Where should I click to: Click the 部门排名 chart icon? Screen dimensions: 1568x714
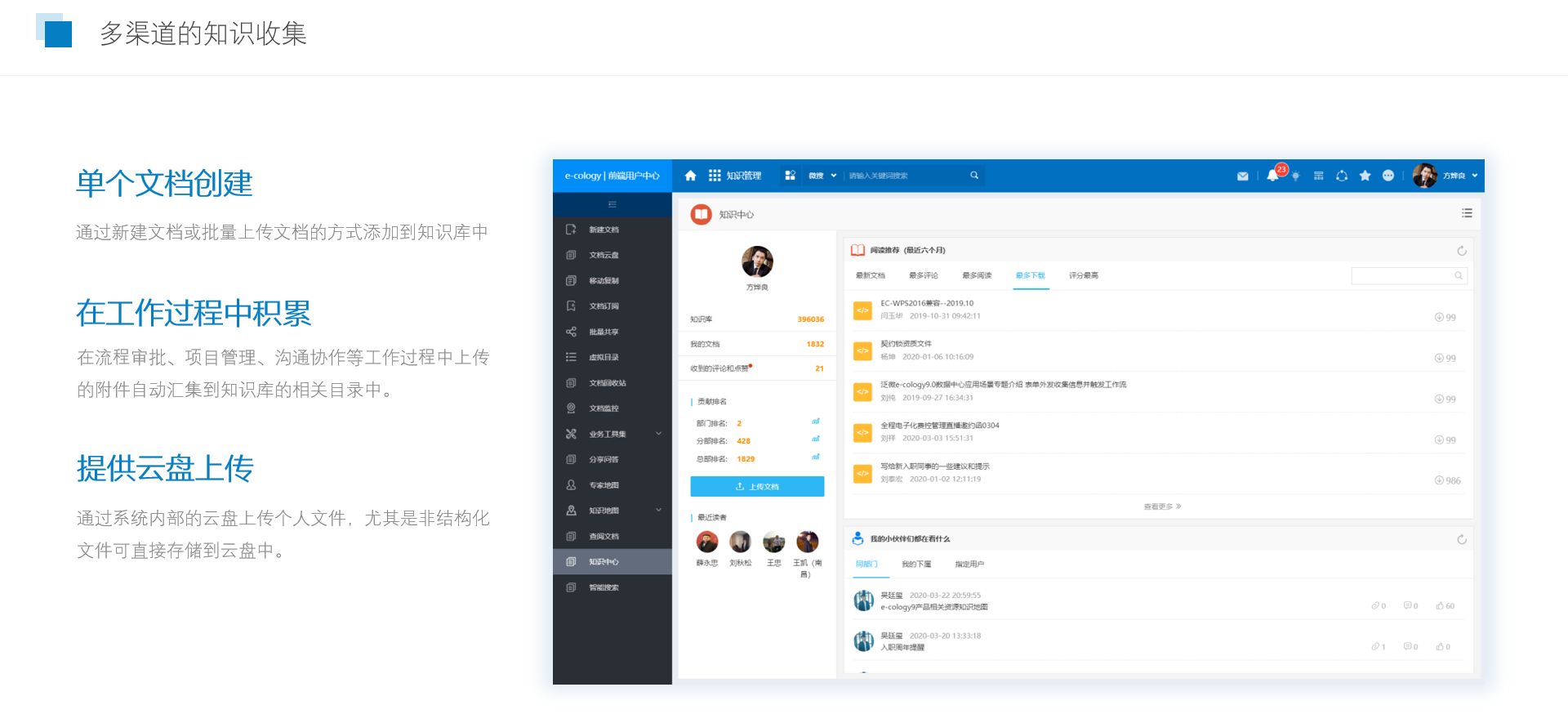tap(815, 422)
